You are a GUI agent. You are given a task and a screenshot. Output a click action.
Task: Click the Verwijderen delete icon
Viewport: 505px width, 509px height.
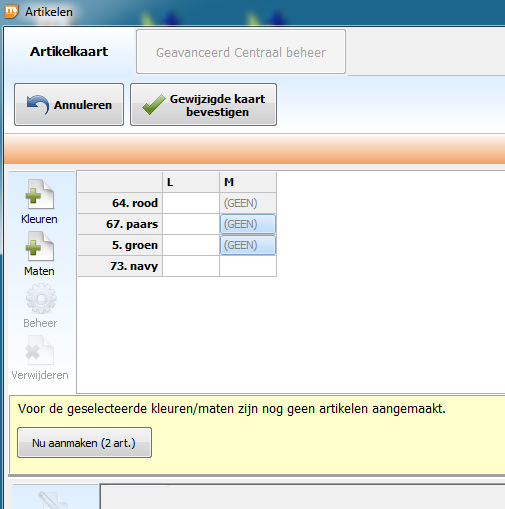tap(39, 350)
